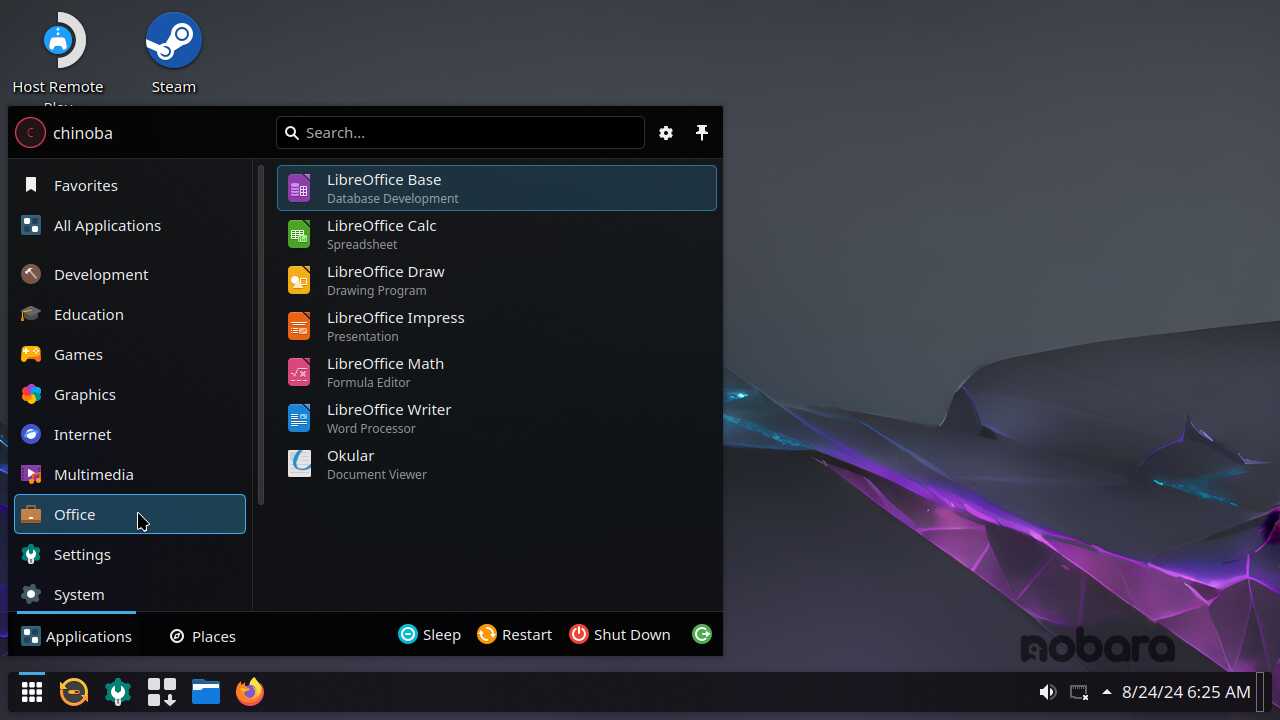The width and height of the screenshot is (1280, 720).
Task: Launch Okular document viewer
Action: 496,464
